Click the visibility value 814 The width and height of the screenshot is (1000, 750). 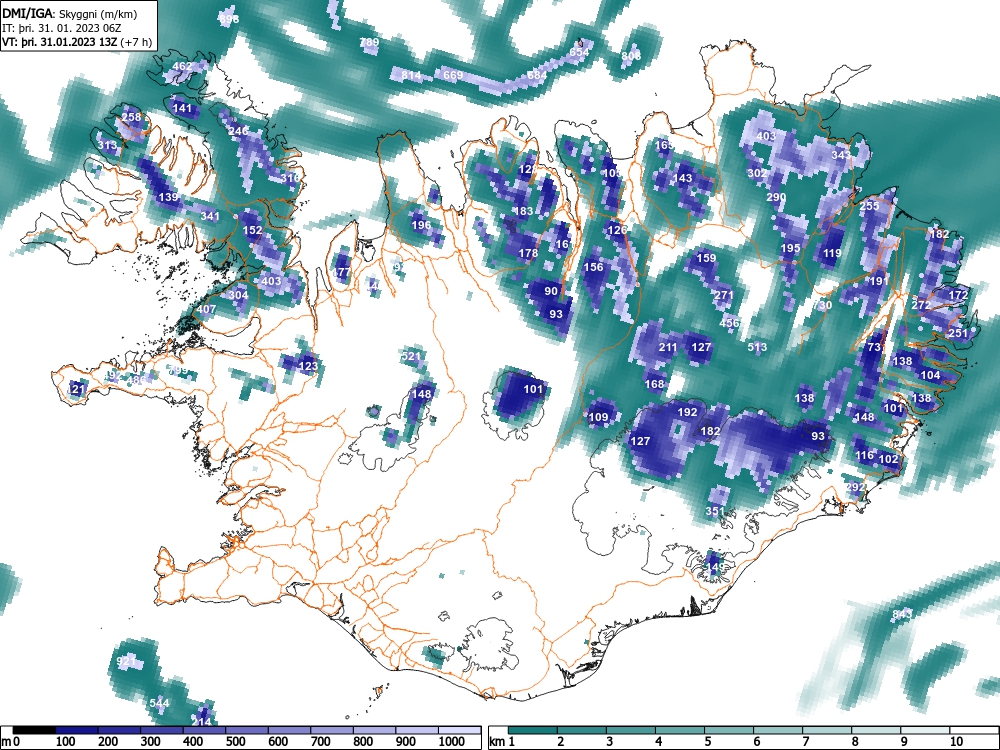[411, 75]
